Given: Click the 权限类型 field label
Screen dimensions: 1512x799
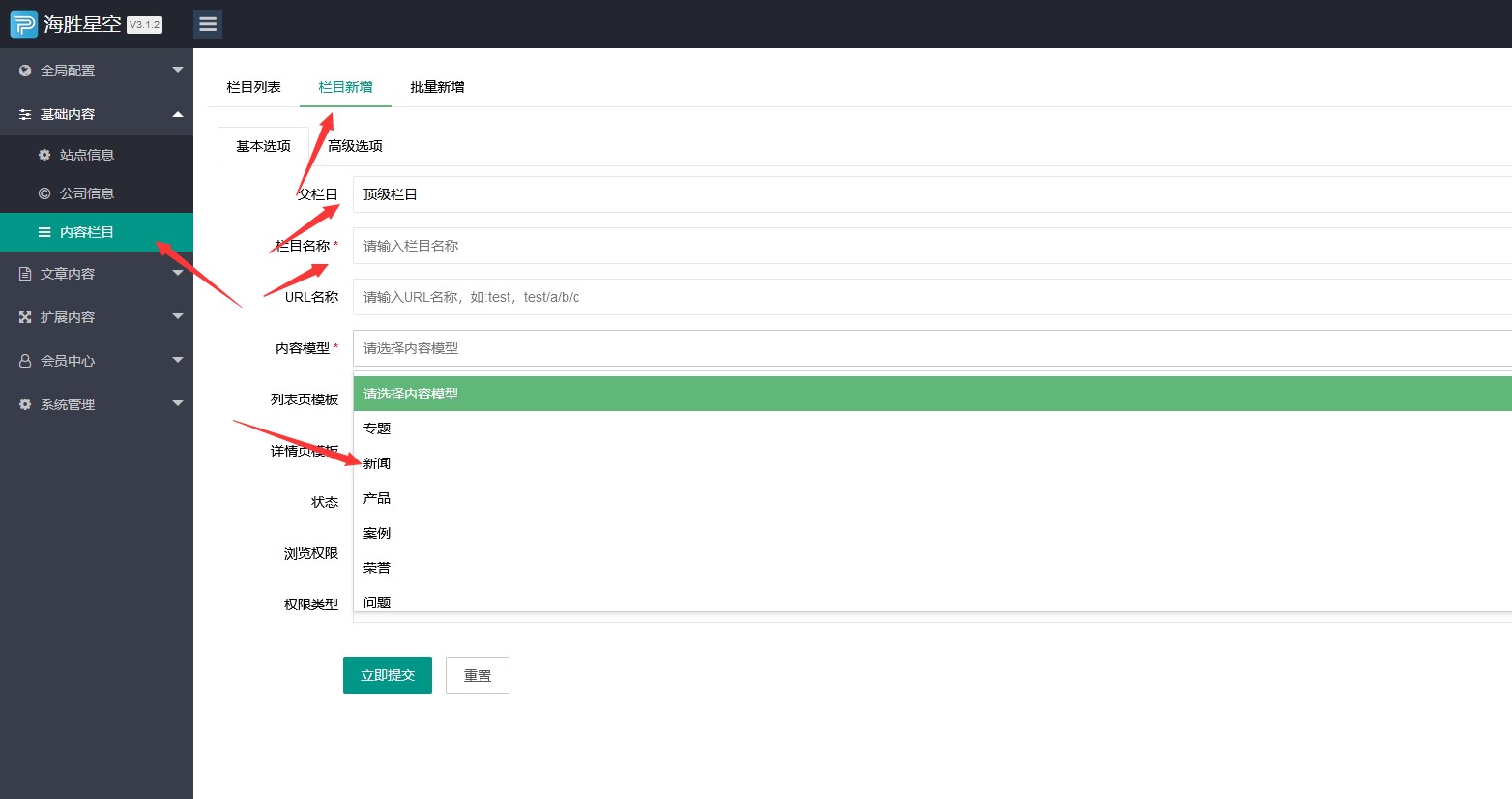Looking at the screenshot, I should coord(311,605).
